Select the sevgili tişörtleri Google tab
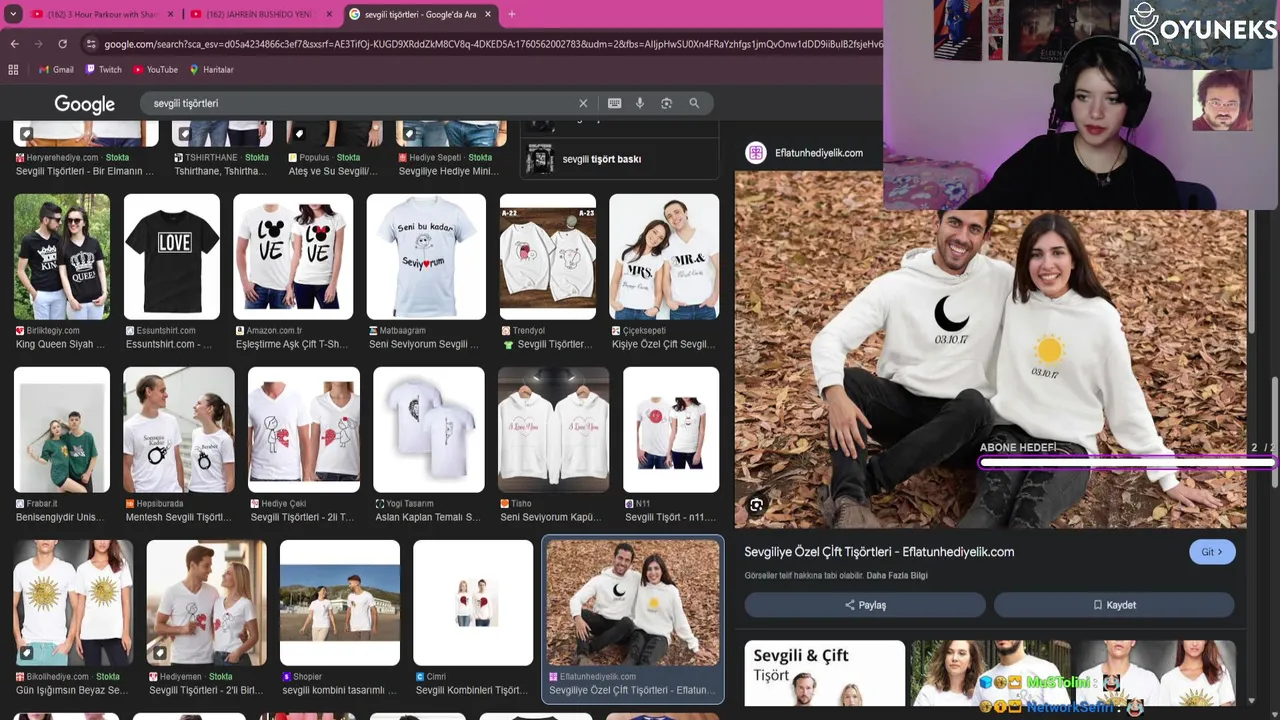1280x720 pixels. point(420,14)
